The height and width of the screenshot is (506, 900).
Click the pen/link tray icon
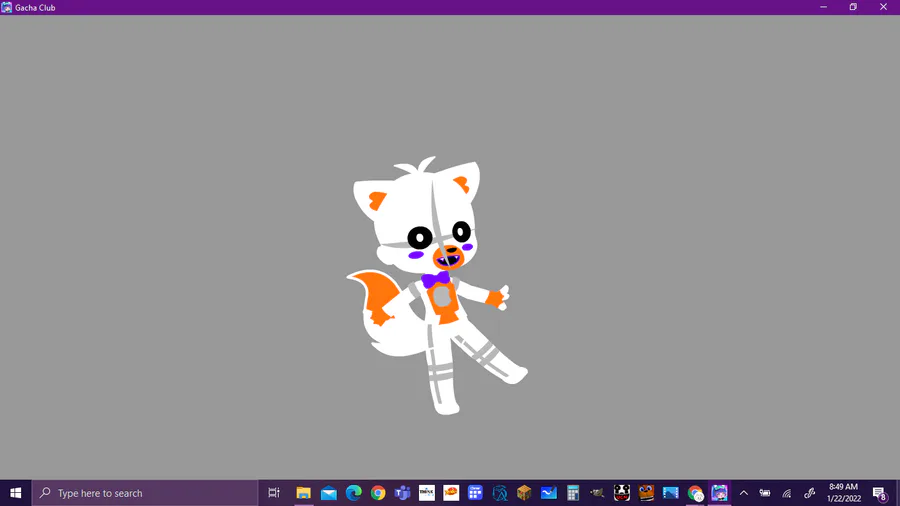809,493
